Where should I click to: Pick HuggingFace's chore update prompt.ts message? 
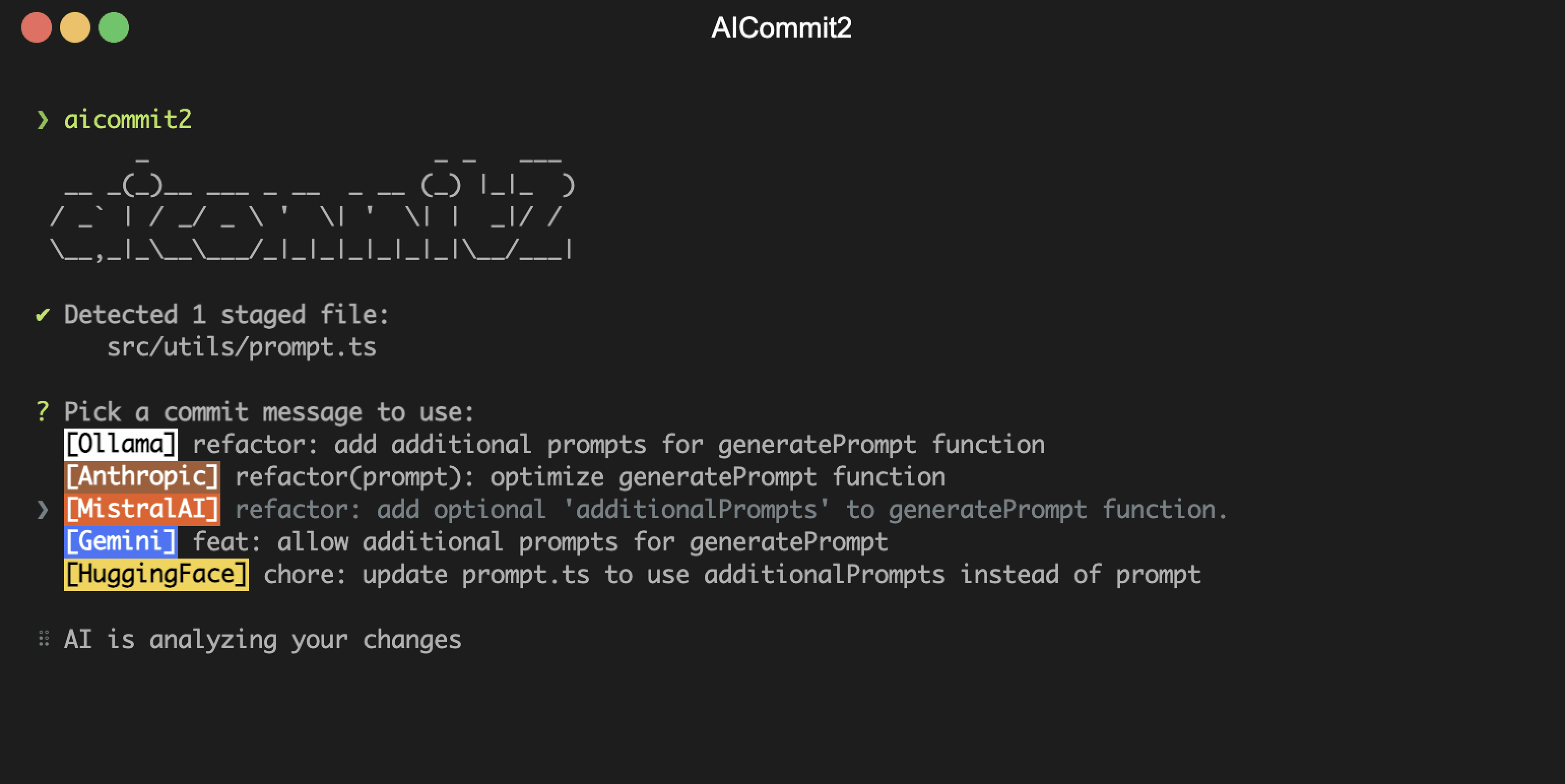731,574
